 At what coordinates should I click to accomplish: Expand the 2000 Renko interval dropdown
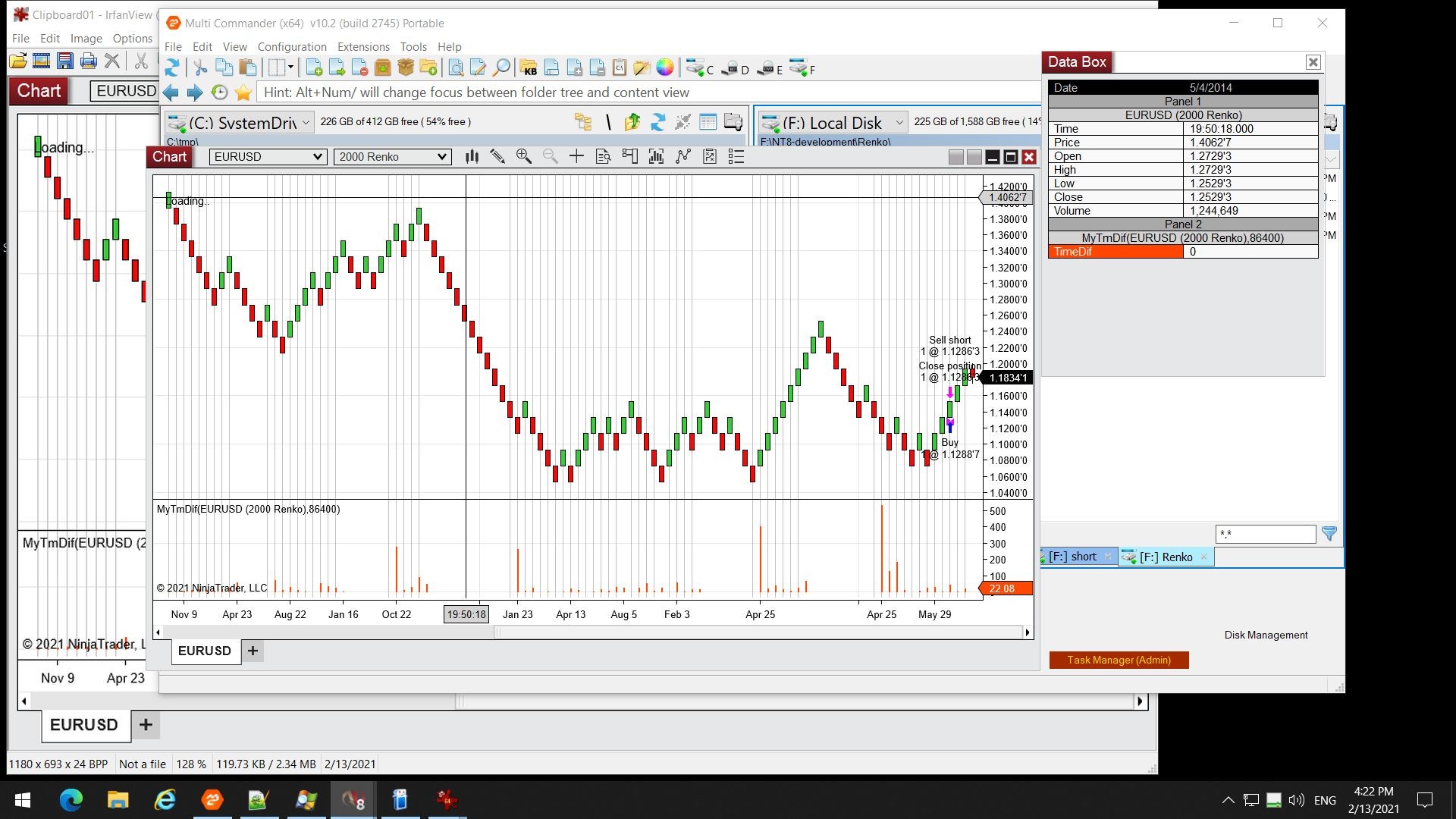pyautogui.click(x=392, y=156)
